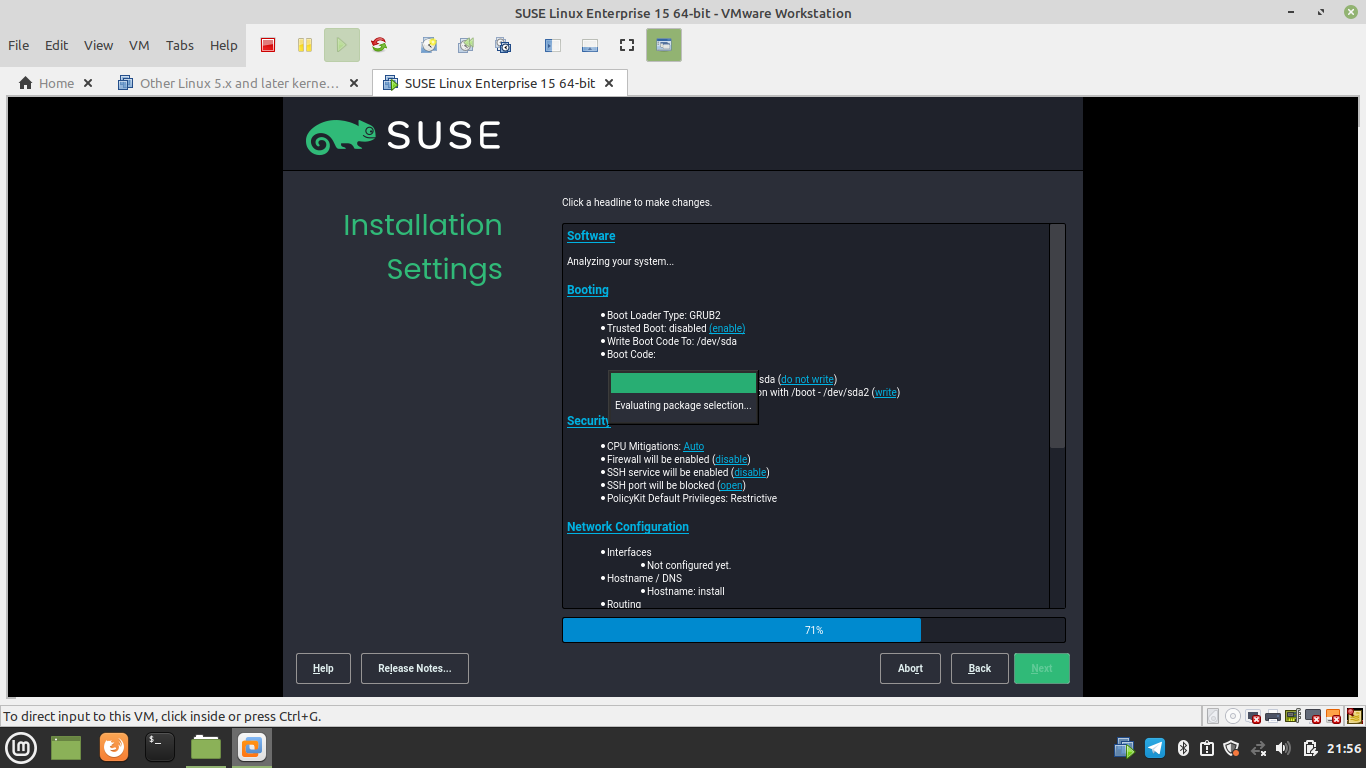The height and width of the screenshot is (768, 1366).
Task: Open the snapshot manager toolbar icon
Action: pos(503,45)
